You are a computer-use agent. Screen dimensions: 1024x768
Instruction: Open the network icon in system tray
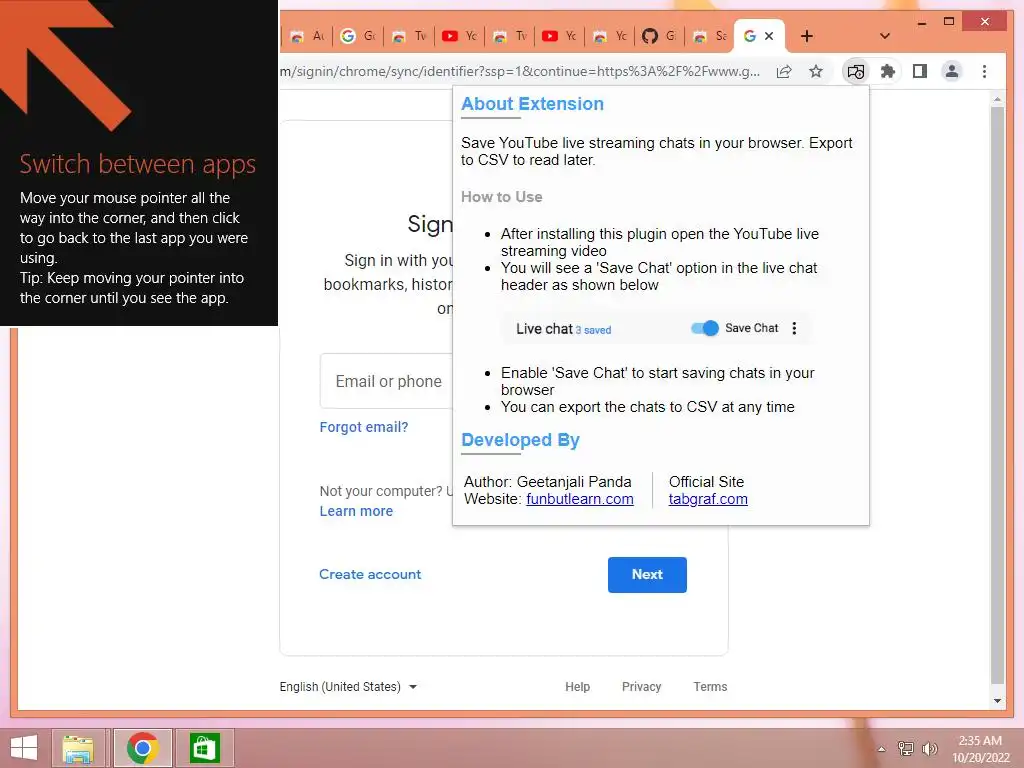click(x=906, y=748)
